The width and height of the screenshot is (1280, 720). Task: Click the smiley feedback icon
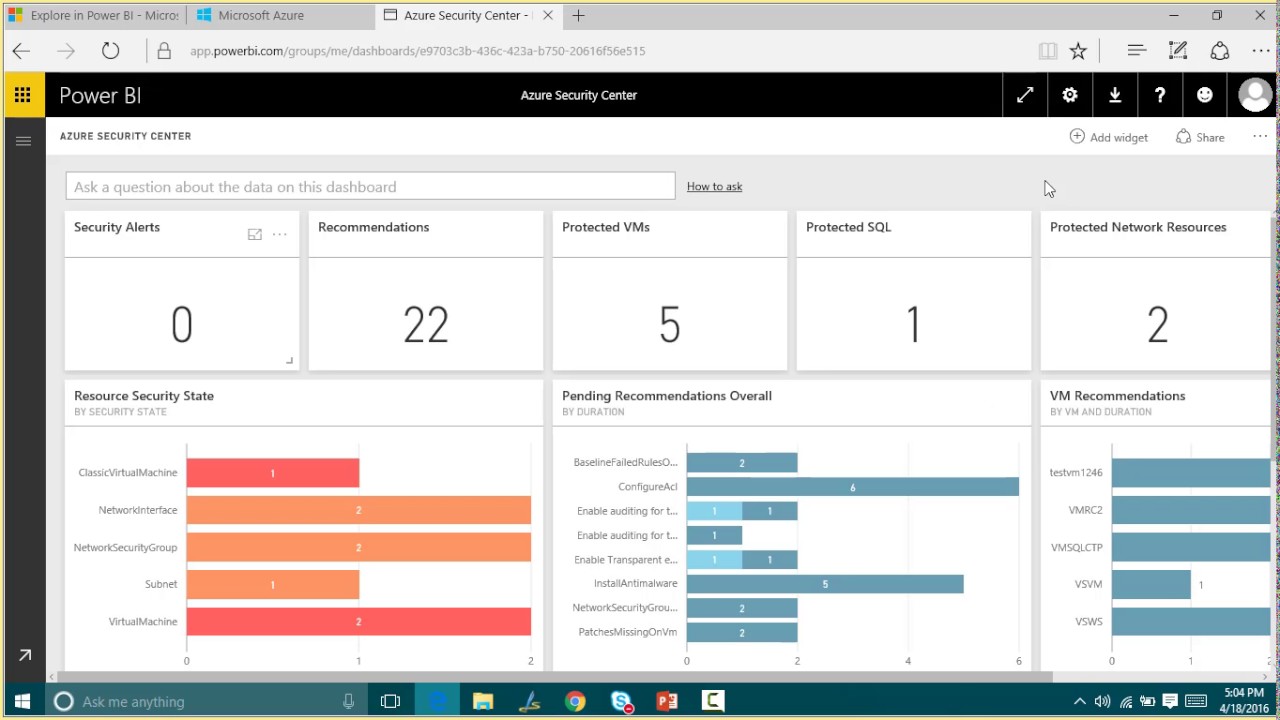coord(1205,95)
